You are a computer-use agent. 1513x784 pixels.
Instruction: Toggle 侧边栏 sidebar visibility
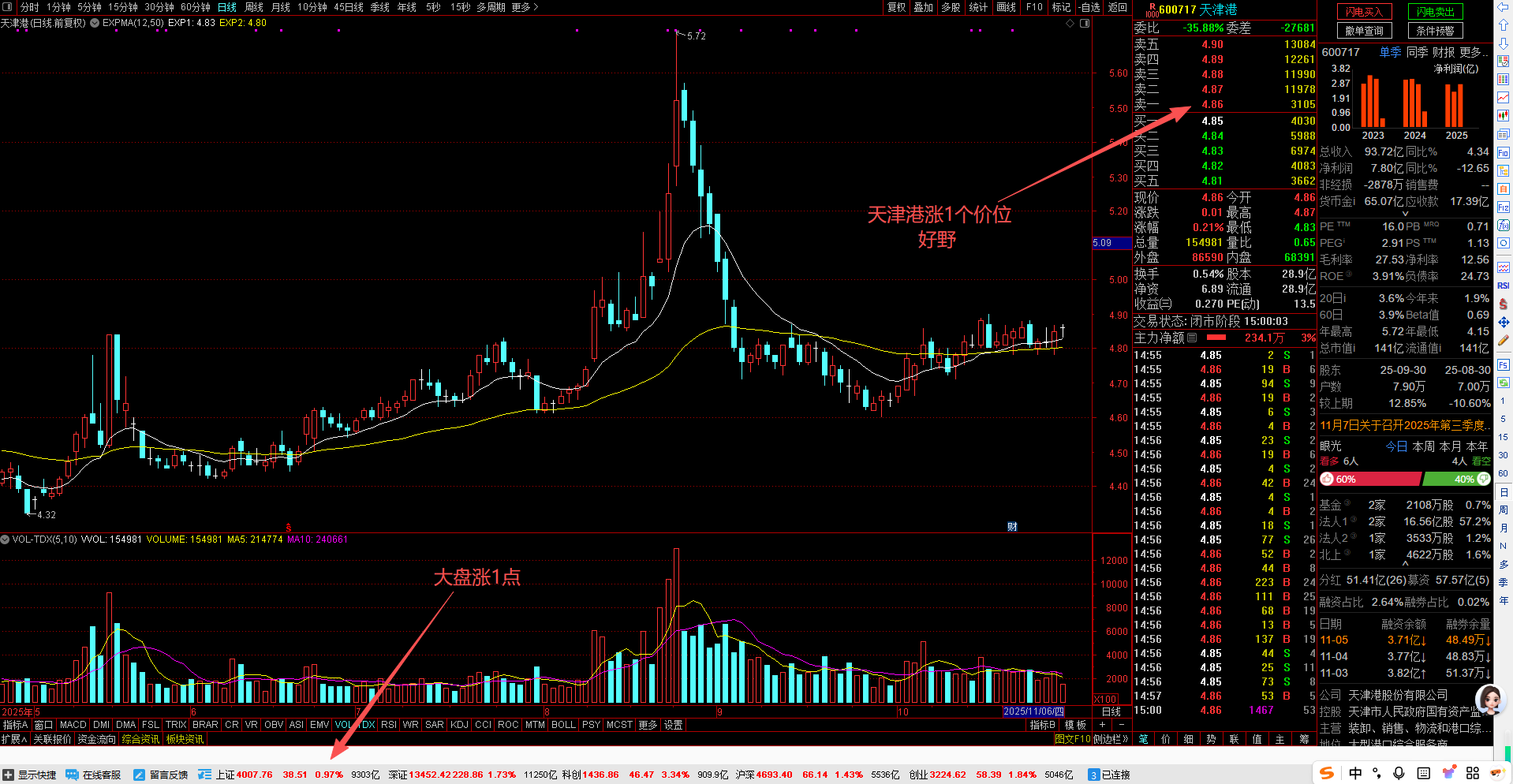(x=1111, y=739)
